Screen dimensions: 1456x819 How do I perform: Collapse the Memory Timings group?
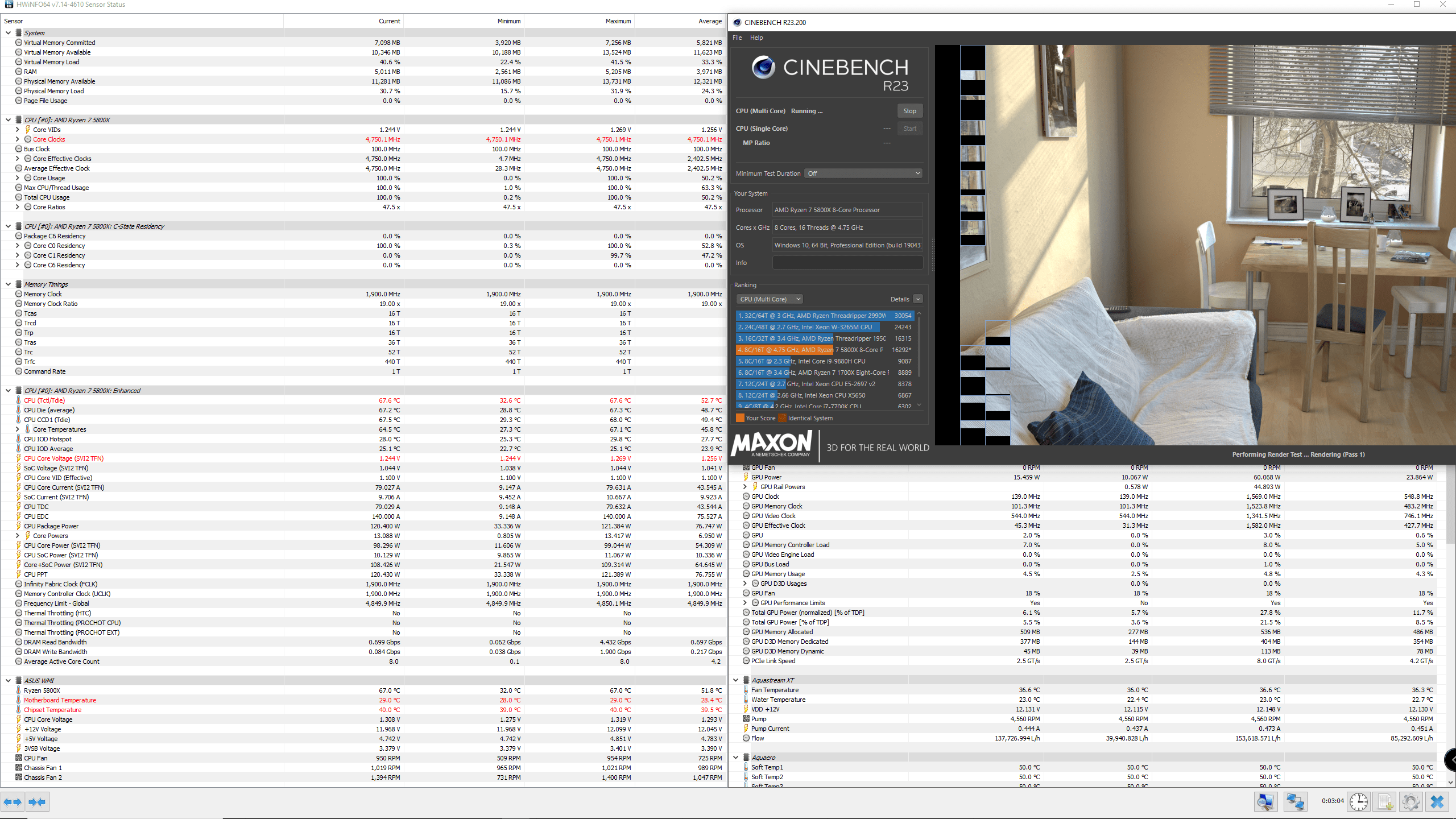[x=8, y=284]
